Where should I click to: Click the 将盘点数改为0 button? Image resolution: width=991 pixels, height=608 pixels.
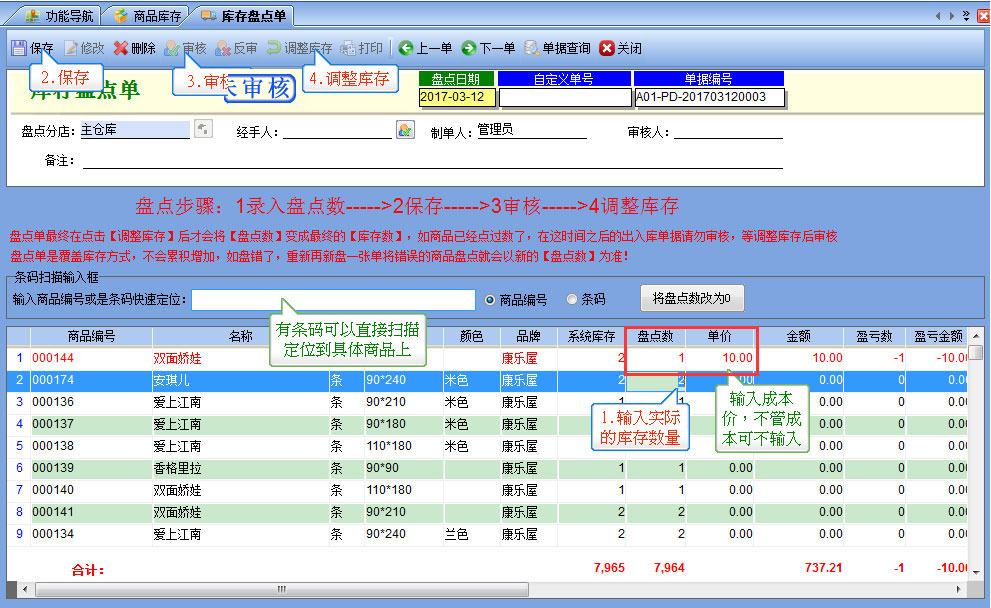point(692,298)
